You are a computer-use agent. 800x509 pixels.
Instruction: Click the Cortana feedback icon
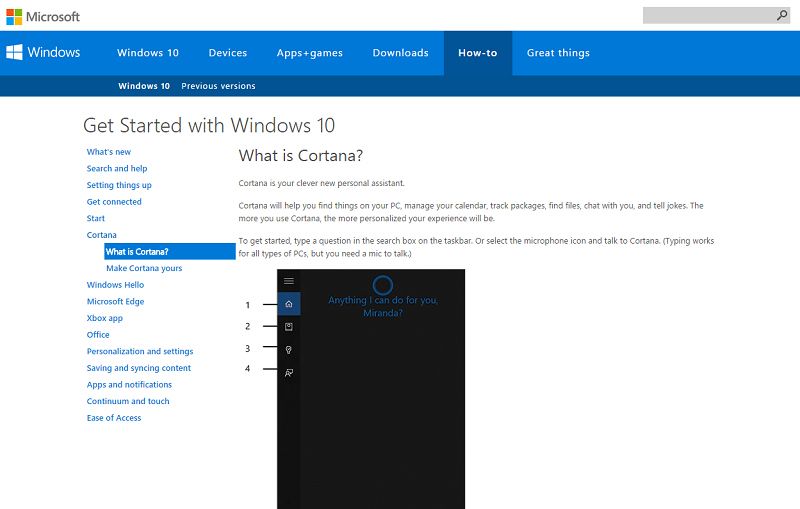[289, 373]
